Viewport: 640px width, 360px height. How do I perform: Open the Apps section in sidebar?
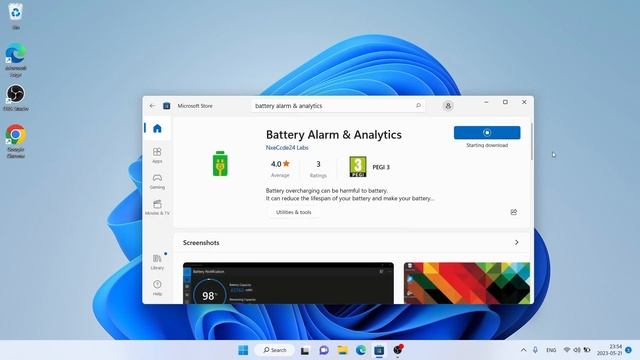click(x=157, y=155)
